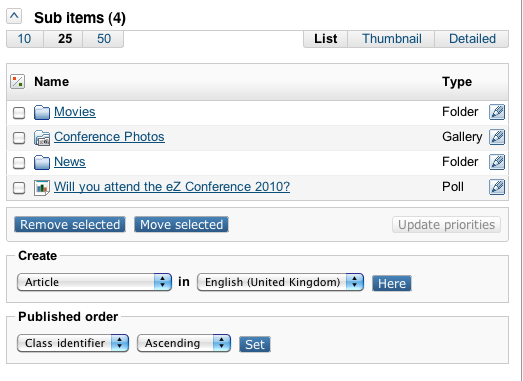Click the Conference Photos gallery icon
This screenshot has height=381, width=523.
42,137
